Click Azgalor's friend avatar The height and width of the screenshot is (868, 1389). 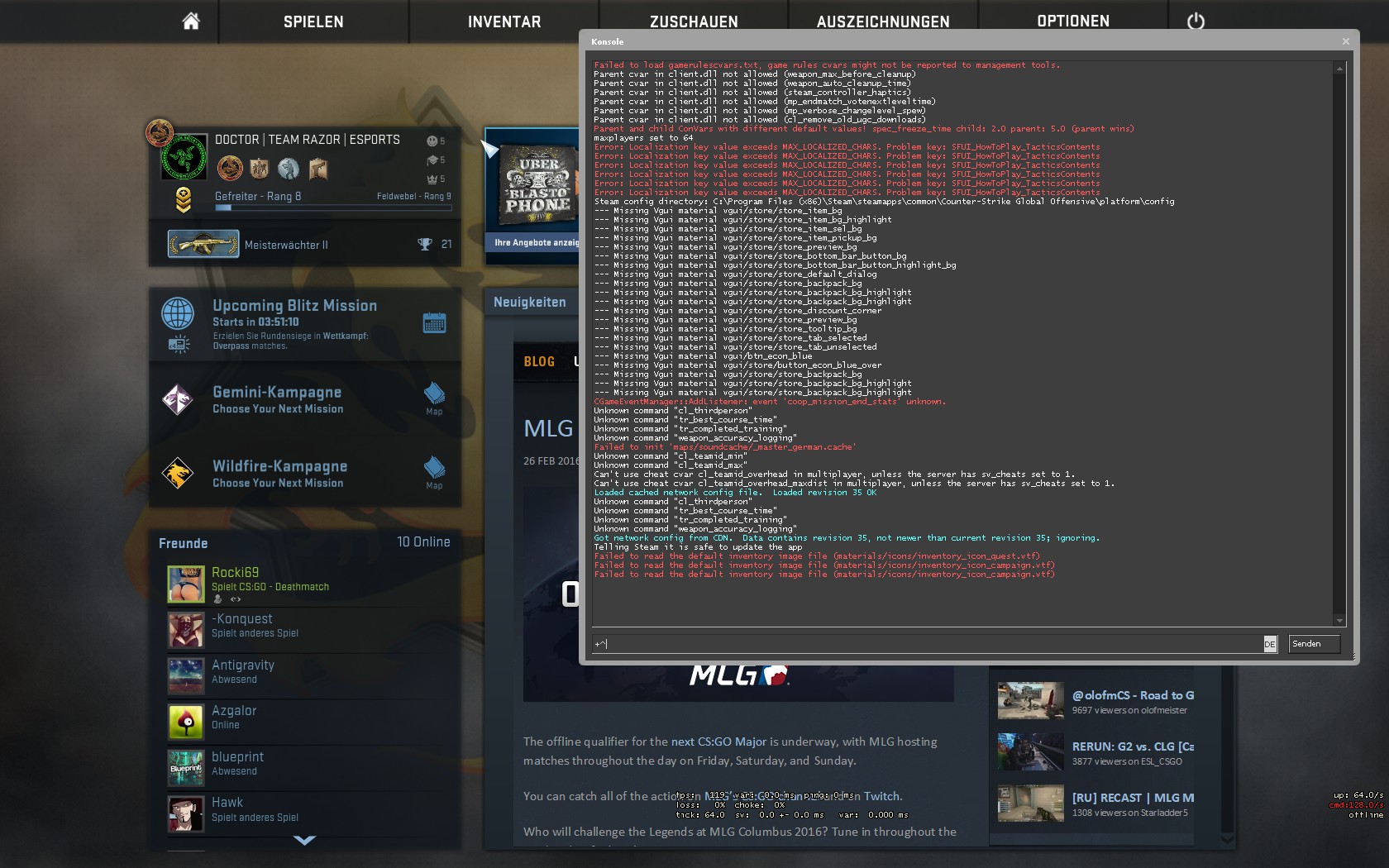coord(186,722)
